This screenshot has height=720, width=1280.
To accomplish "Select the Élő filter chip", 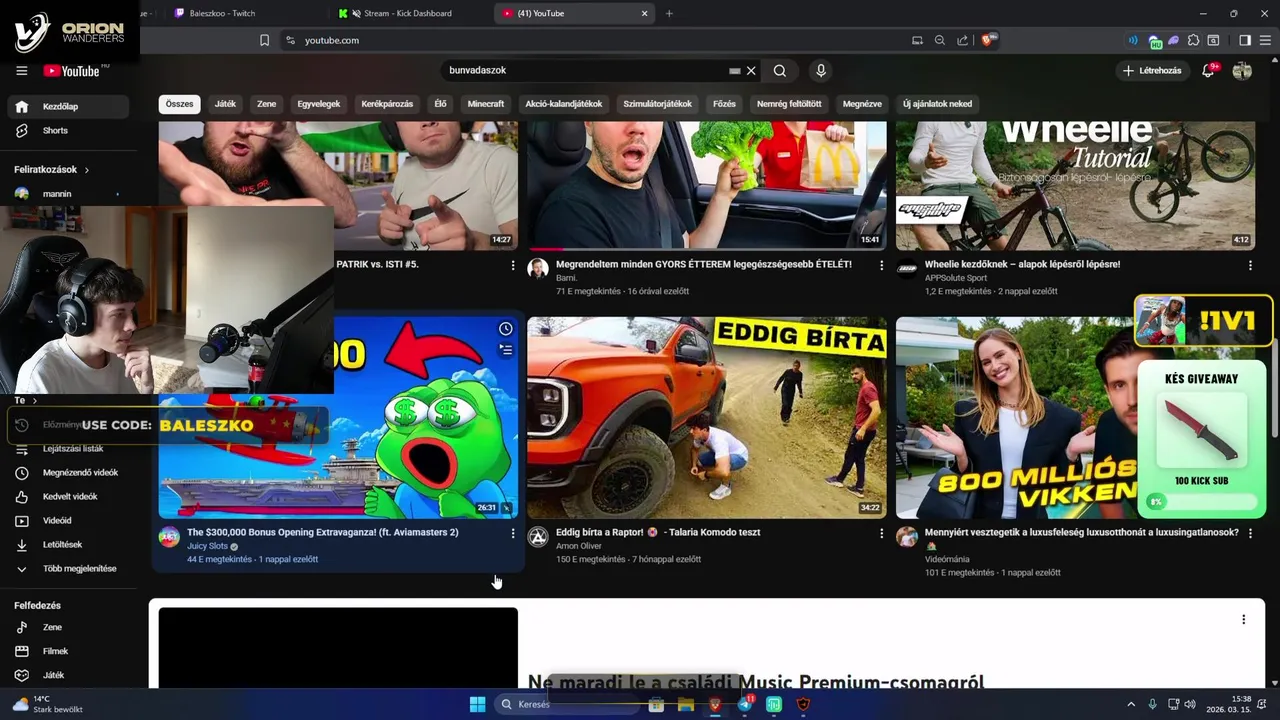I will click(440, 104).
